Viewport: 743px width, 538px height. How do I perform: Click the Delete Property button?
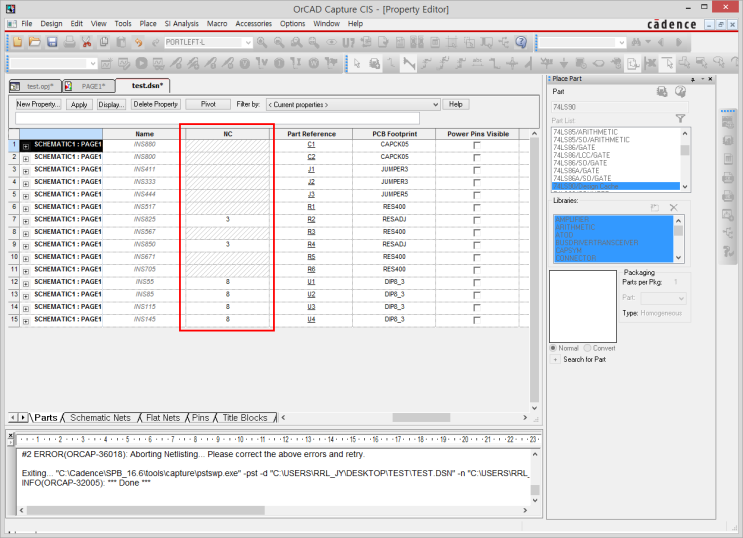[x=155, y=104]
